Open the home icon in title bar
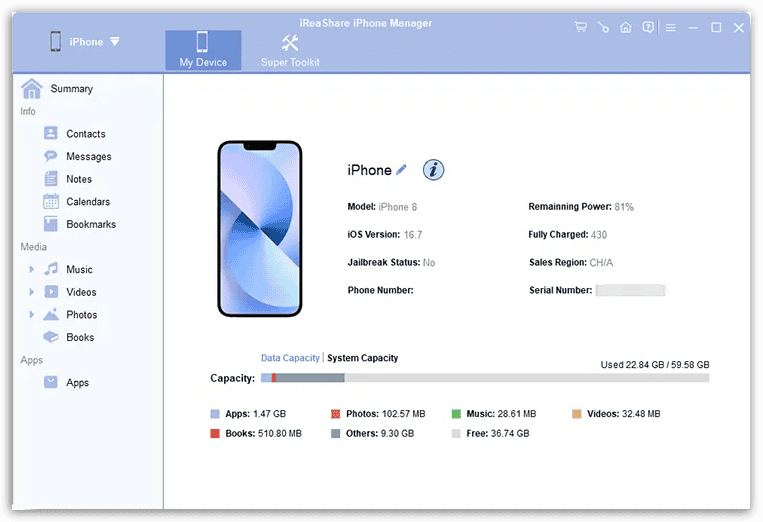763x522 pixels. [626, 27]
